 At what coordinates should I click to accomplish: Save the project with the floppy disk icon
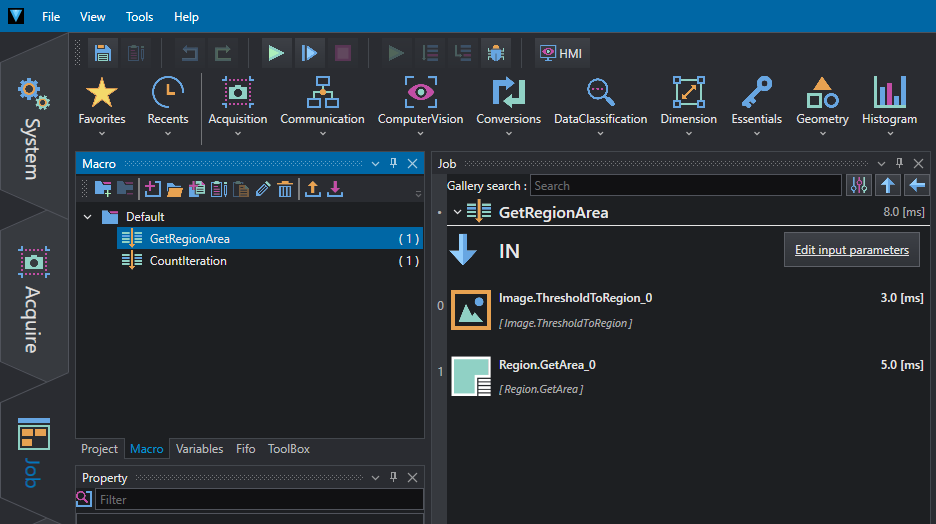[x=103, y=53]
